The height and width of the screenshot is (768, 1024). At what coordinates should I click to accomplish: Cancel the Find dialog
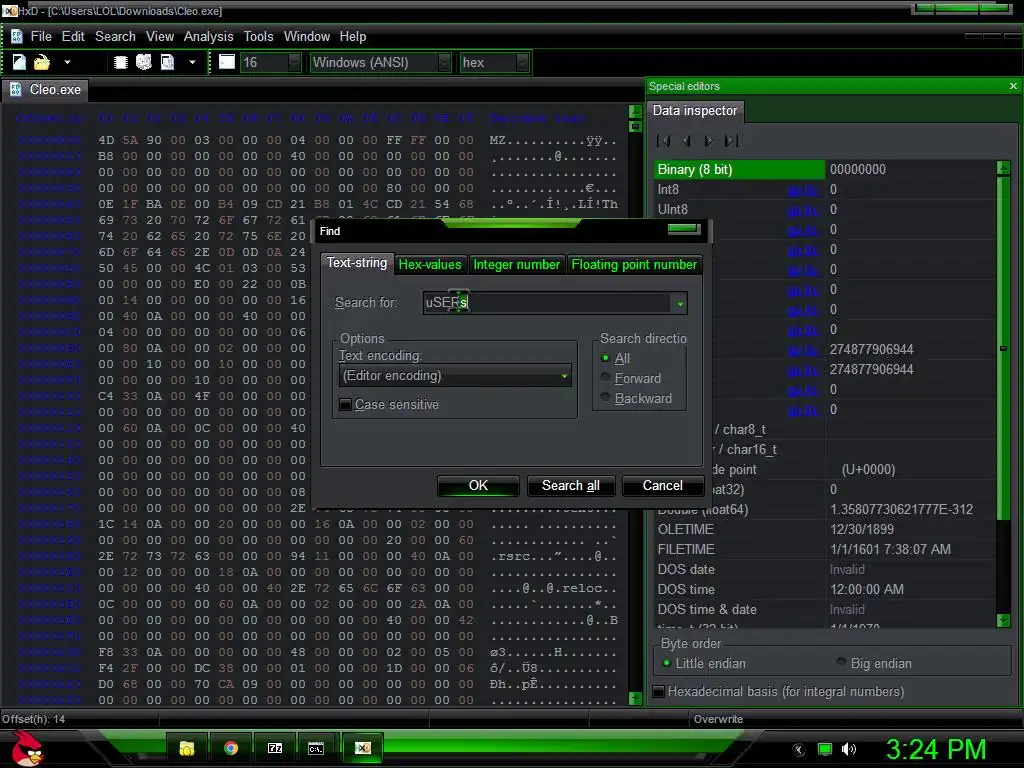tap(663, 486)
